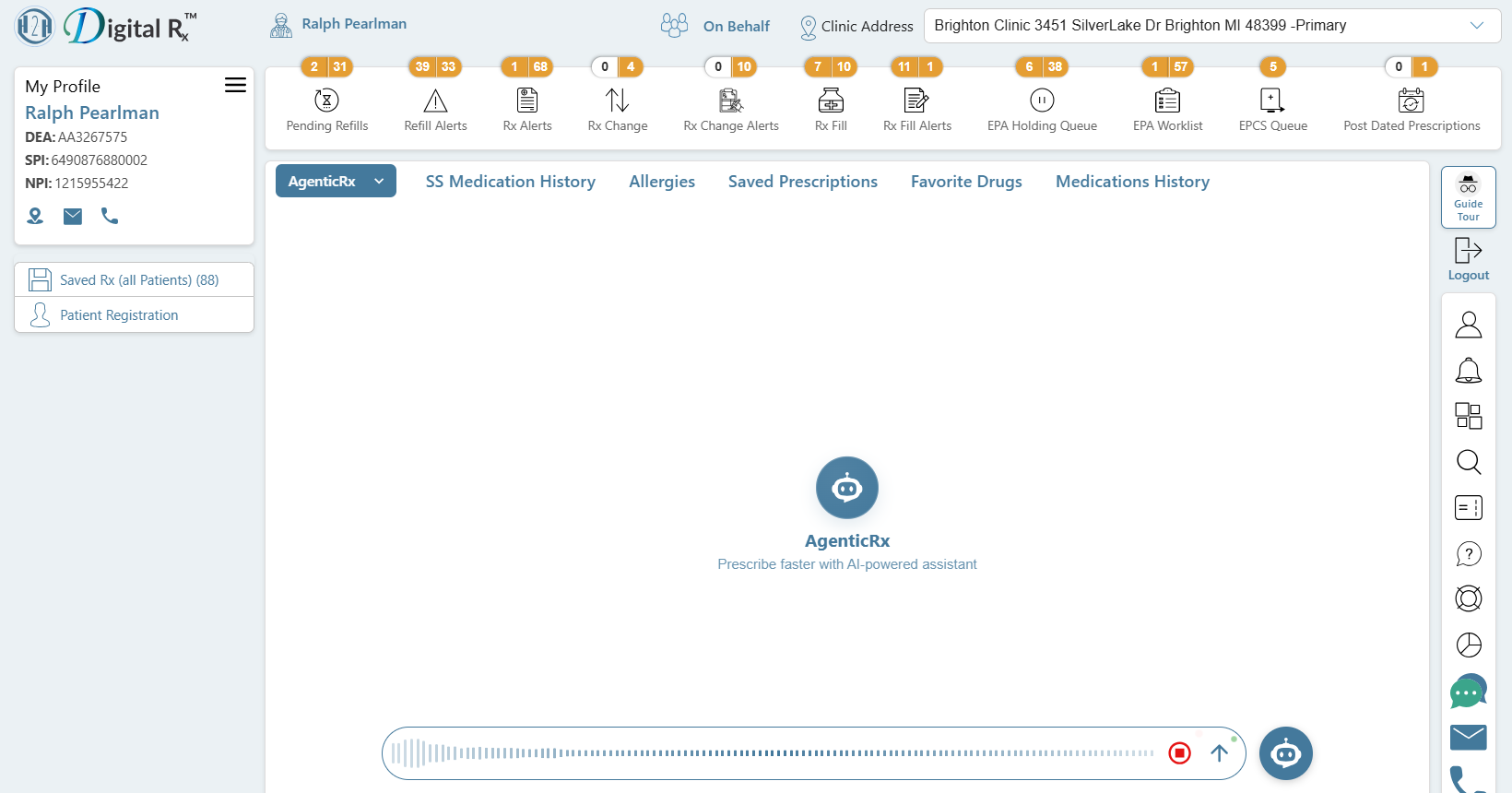
Task: Open notifications bell icon
Action: 1469,371
